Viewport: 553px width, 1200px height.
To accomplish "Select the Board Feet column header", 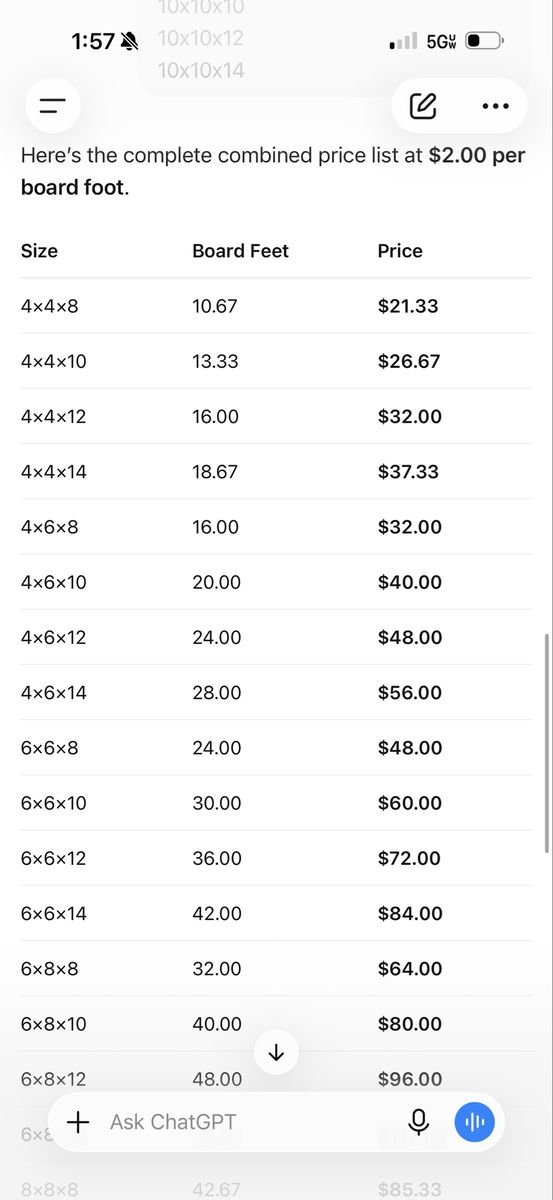I will (x=240, y=251).
